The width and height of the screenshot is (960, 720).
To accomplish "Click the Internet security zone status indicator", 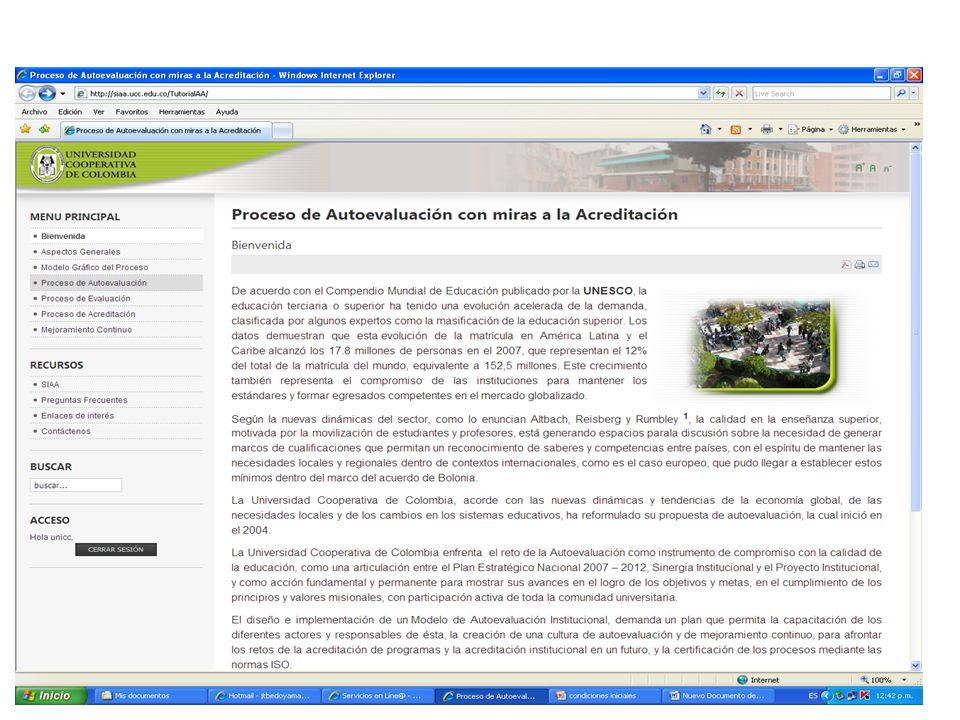I will tap(758, 680).
